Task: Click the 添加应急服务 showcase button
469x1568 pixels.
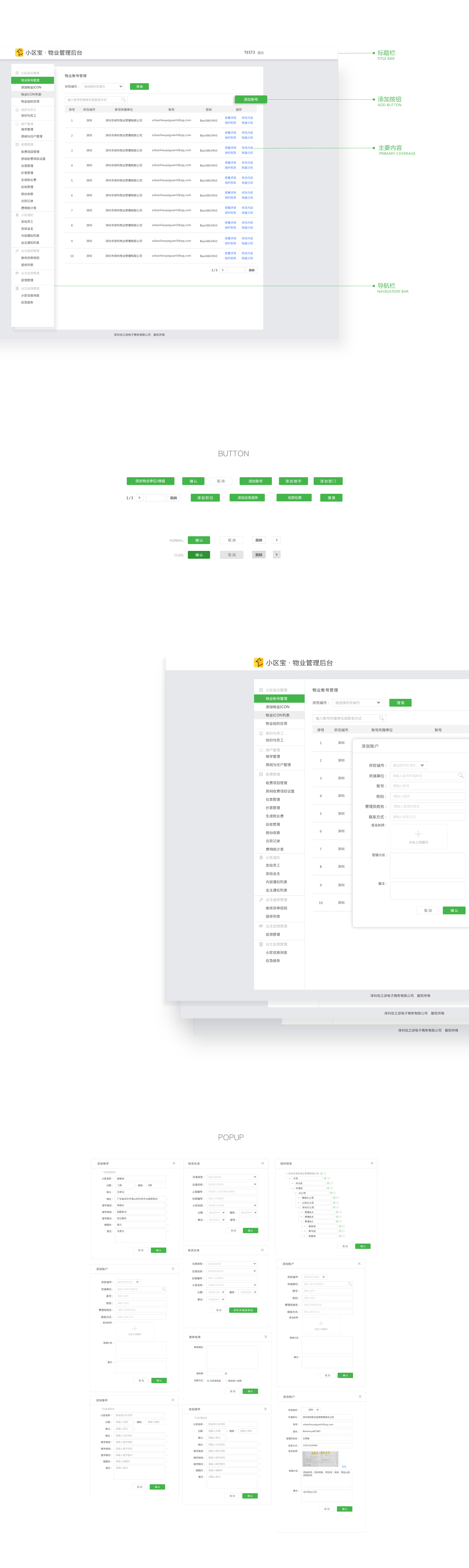Action: tap(247, 497)
